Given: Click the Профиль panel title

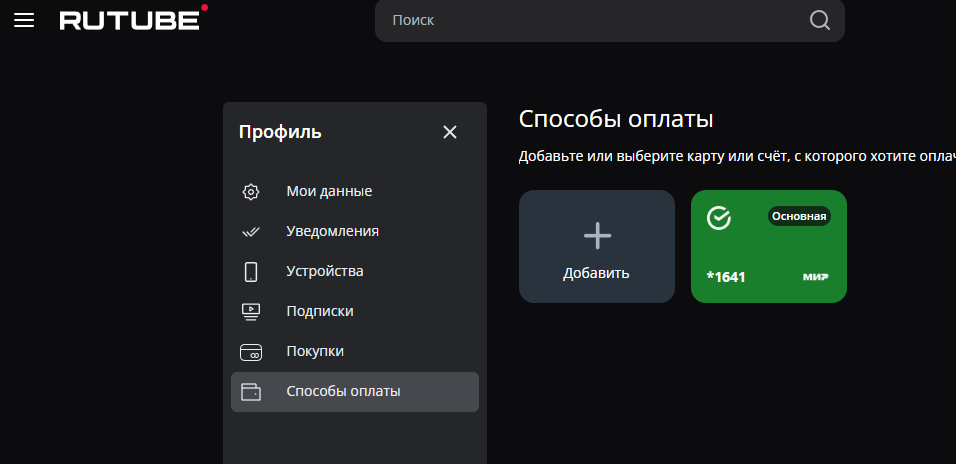Looking at the screenshot, I should coord(280,132).
